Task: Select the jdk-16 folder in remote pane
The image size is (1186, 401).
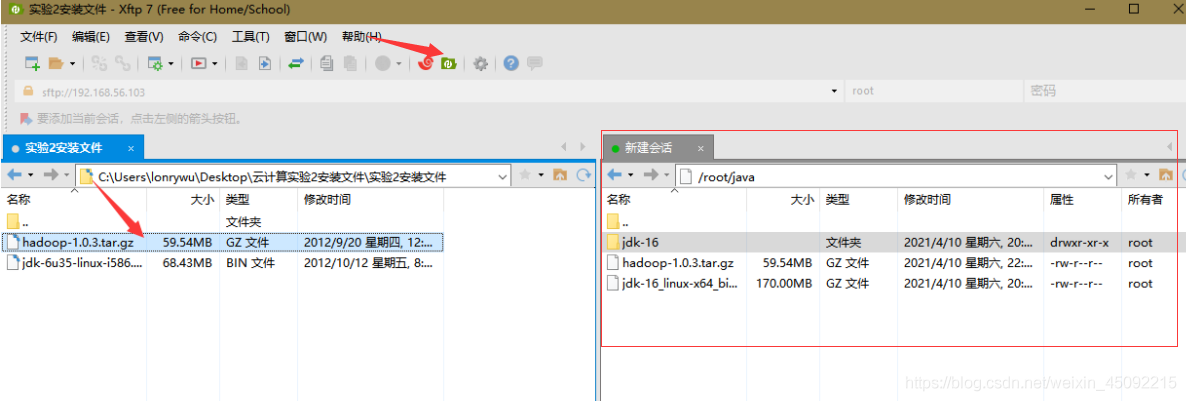Action: pyautogui.click(x=640, y=242)
